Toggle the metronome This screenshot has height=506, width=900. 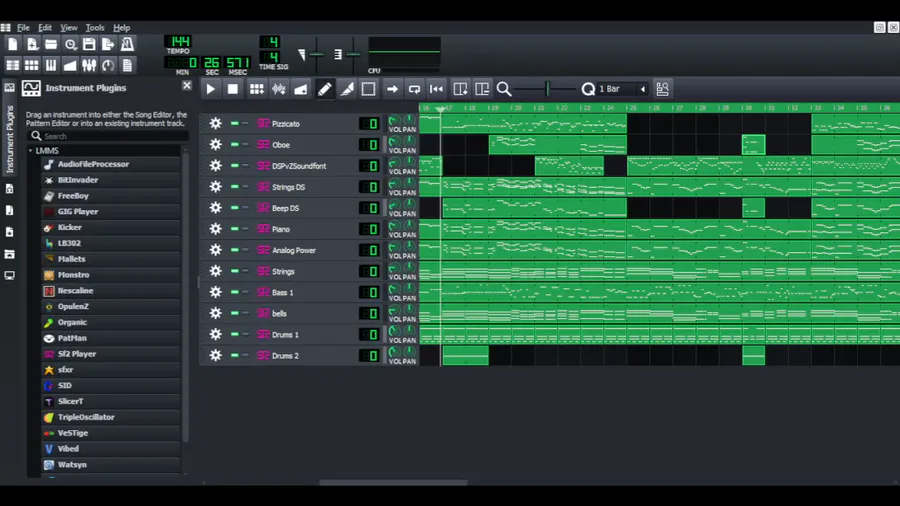click(x=127, y=44)
